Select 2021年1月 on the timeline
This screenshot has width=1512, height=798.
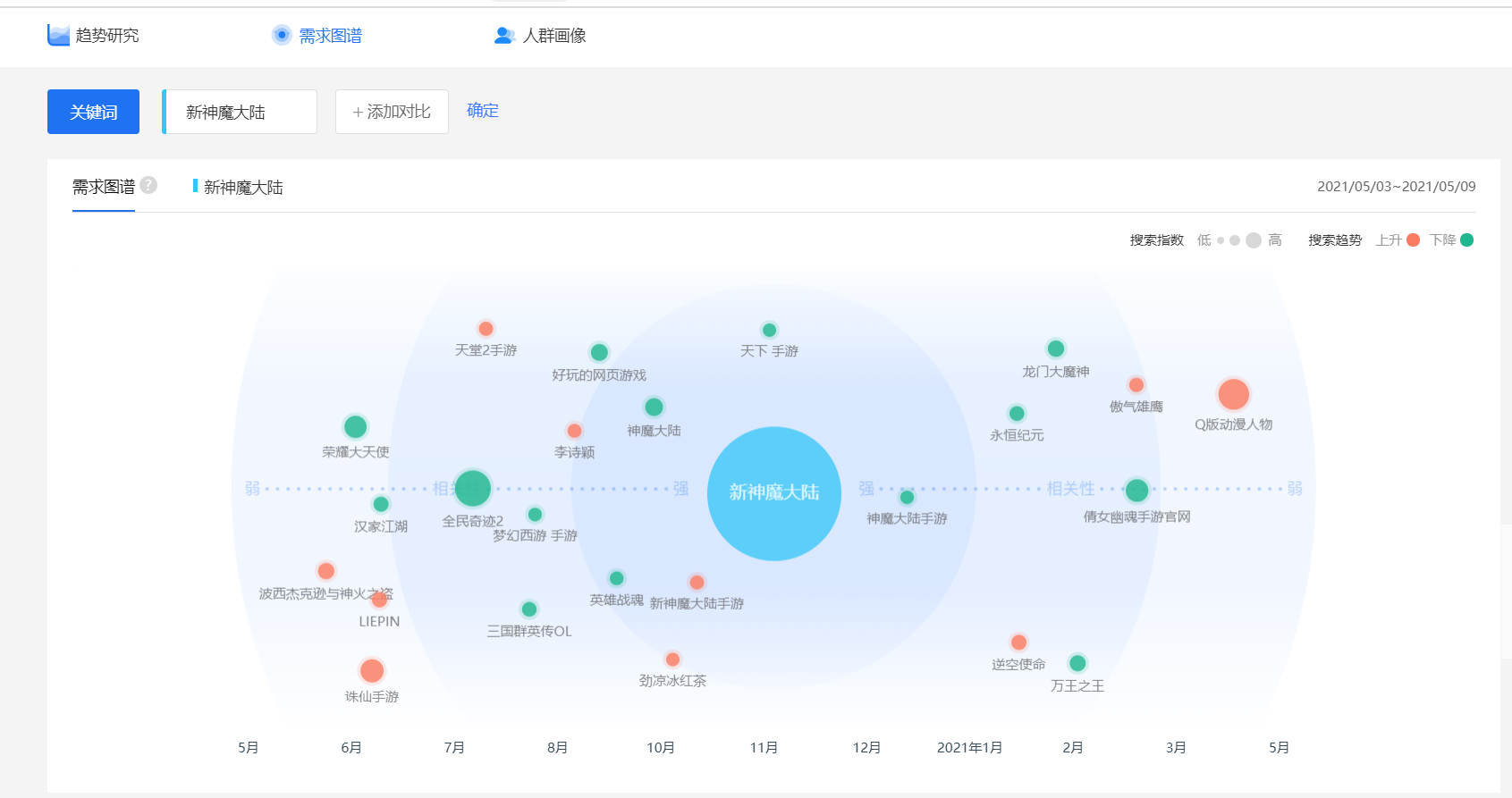[x=969, y=748]
